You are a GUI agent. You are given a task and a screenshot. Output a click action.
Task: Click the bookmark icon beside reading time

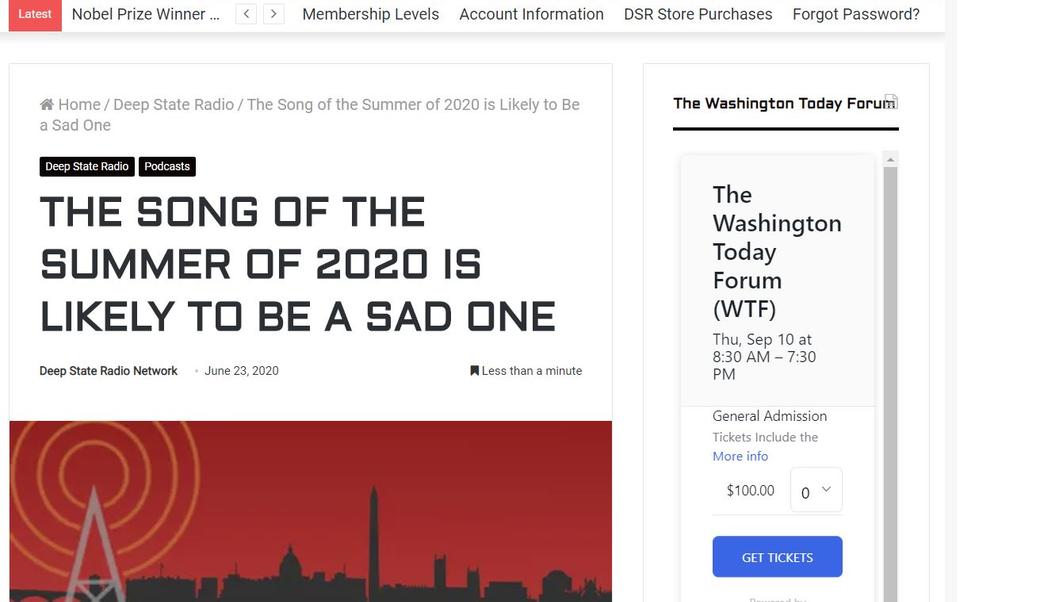click(474, 370)
